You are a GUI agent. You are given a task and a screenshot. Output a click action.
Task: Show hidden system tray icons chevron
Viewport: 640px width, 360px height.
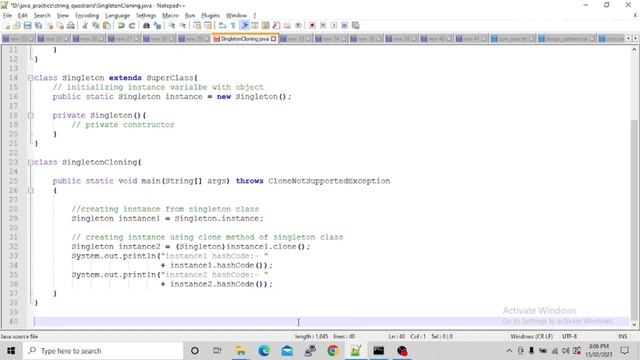[x=509, y=351]
